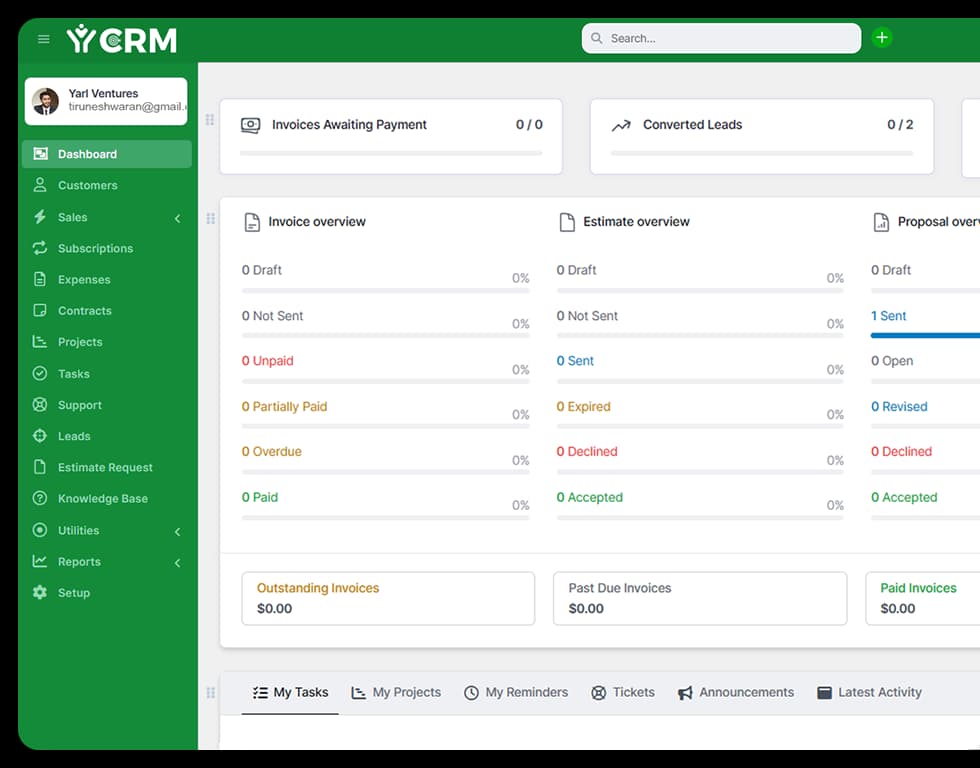The height and width of the screenshot is (768, 980).
Task: Click the 0 Expired estimates link
Action: tap(584, 407)
